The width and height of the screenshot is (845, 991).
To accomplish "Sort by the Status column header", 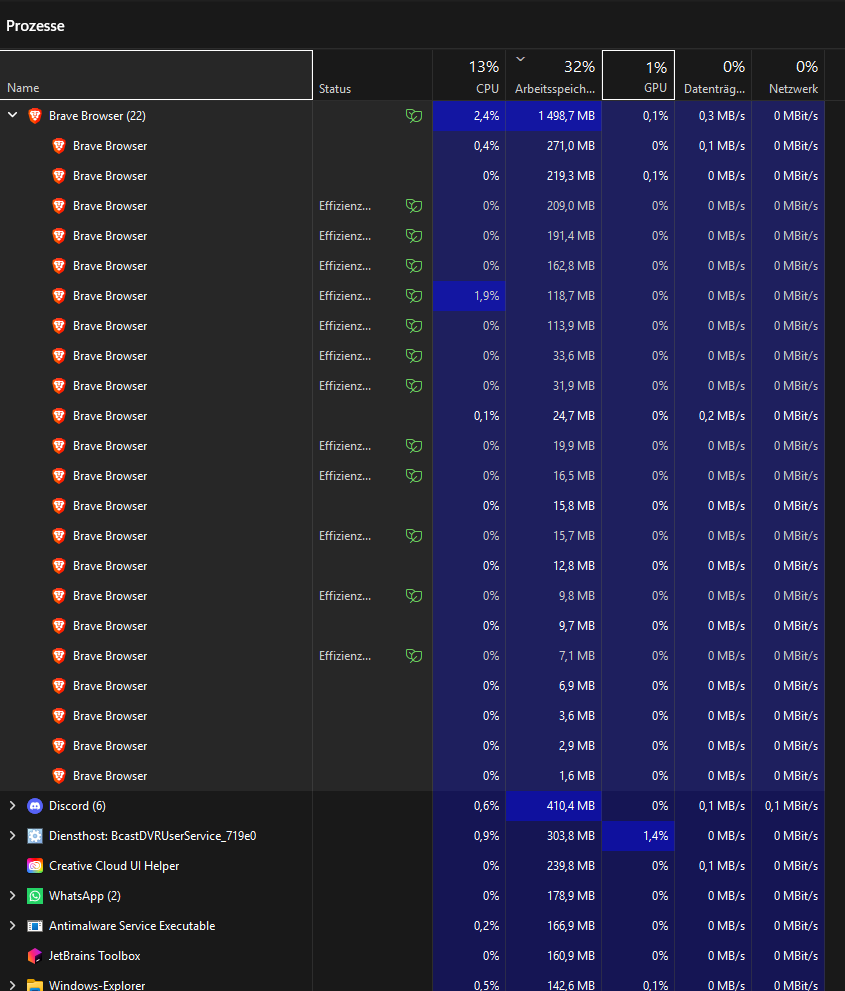I will coord(372,75).
